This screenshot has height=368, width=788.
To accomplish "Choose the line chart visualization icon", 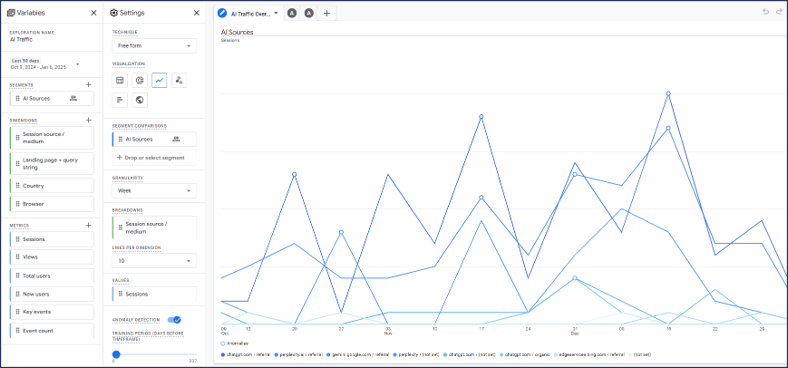I will 159,80.
